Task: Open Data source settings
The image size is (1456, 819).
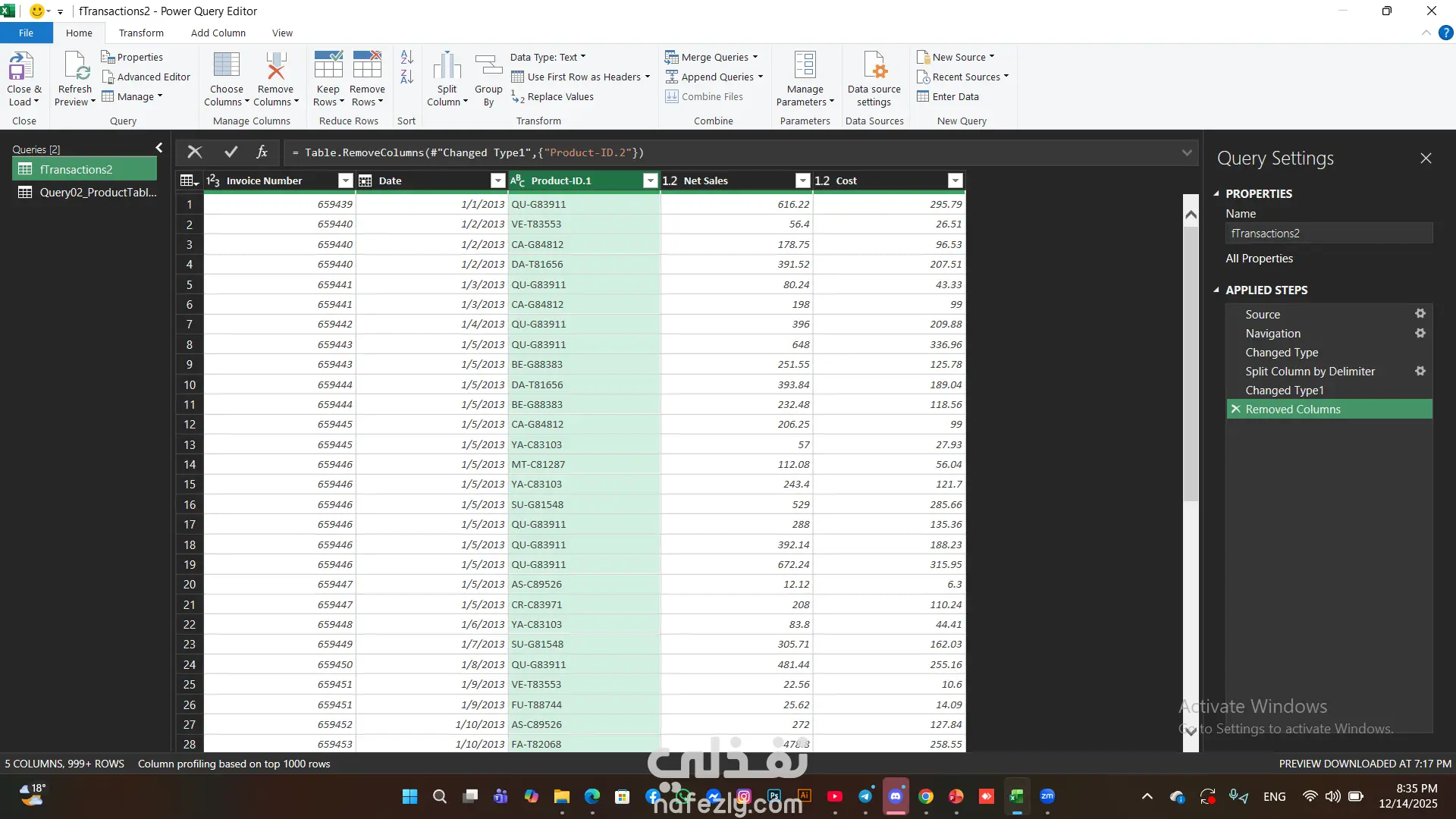Action: tap(874, 67)
